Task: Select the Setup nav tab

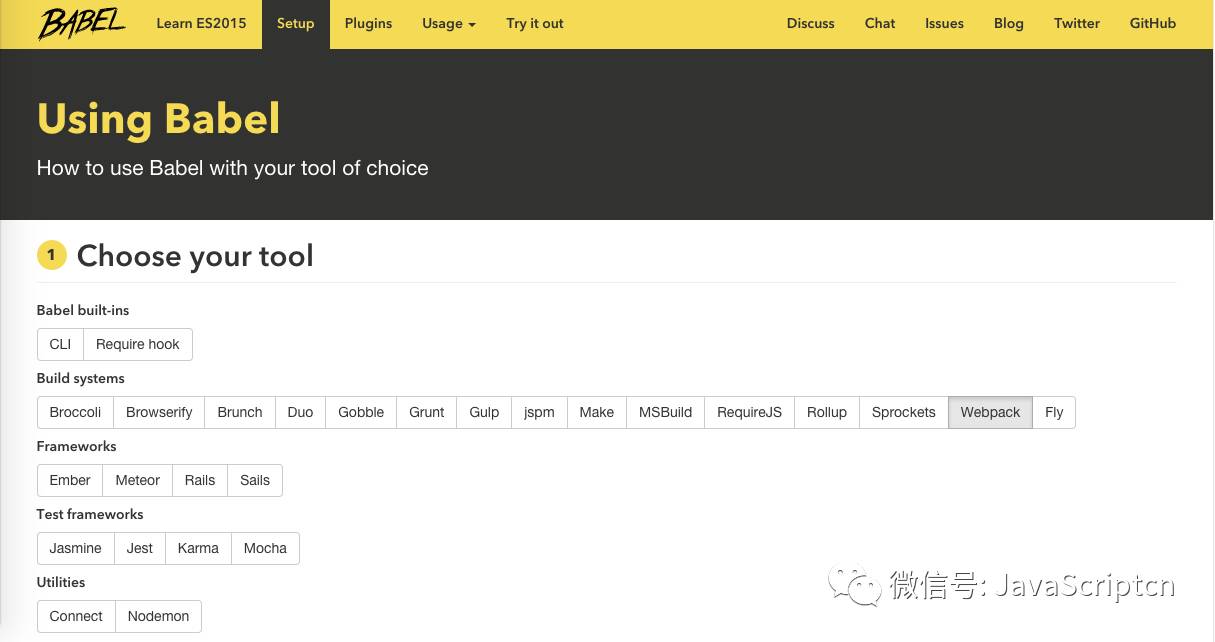Action: tap(296, 23)
